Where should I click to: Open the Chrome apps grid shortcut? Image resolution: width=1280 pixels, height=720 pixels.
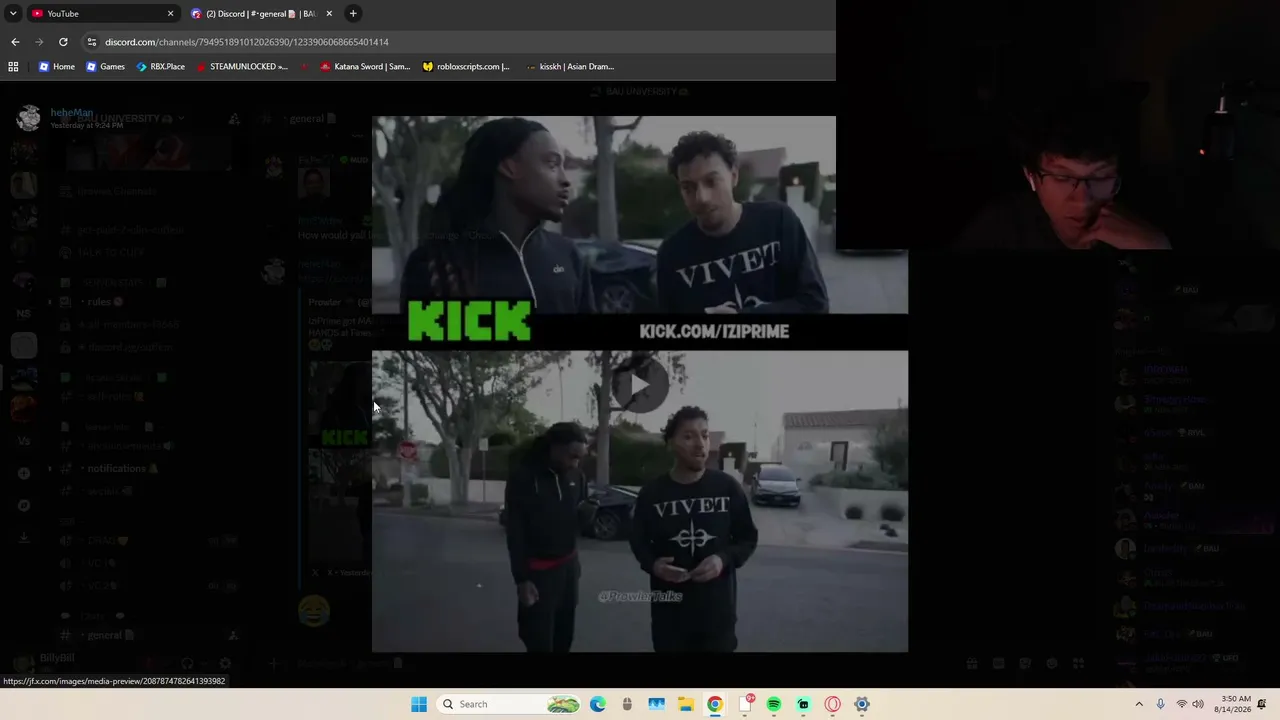pyautogui.click(x=13, y=66)
